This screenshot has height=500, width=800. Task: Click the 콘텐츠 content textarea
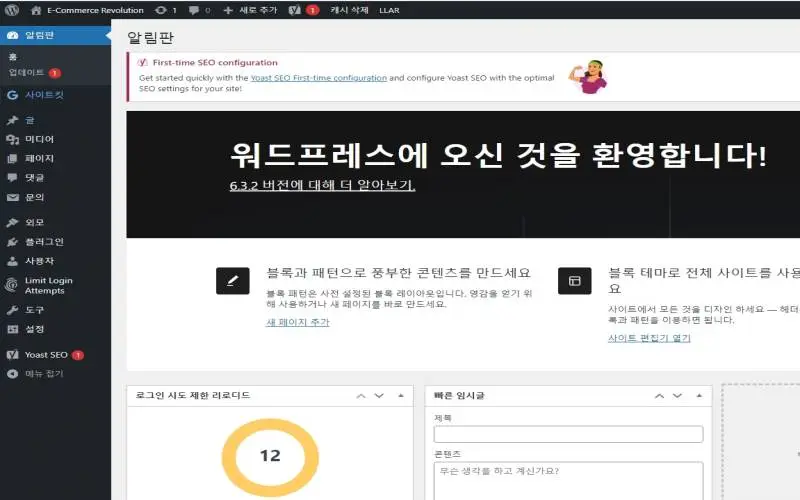click(568, 481)
